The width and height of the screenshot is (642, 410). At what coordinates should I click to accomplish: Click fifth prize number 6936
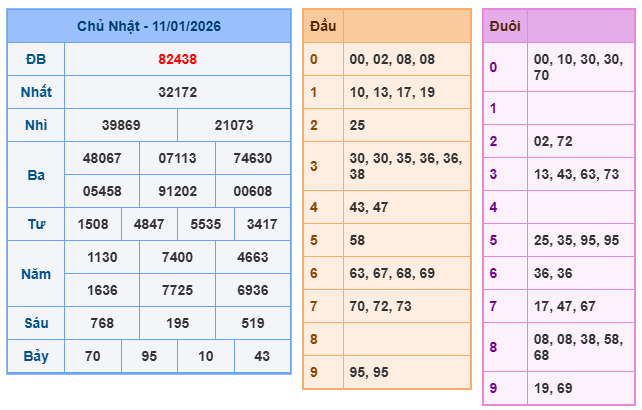[x=252, y=290]
